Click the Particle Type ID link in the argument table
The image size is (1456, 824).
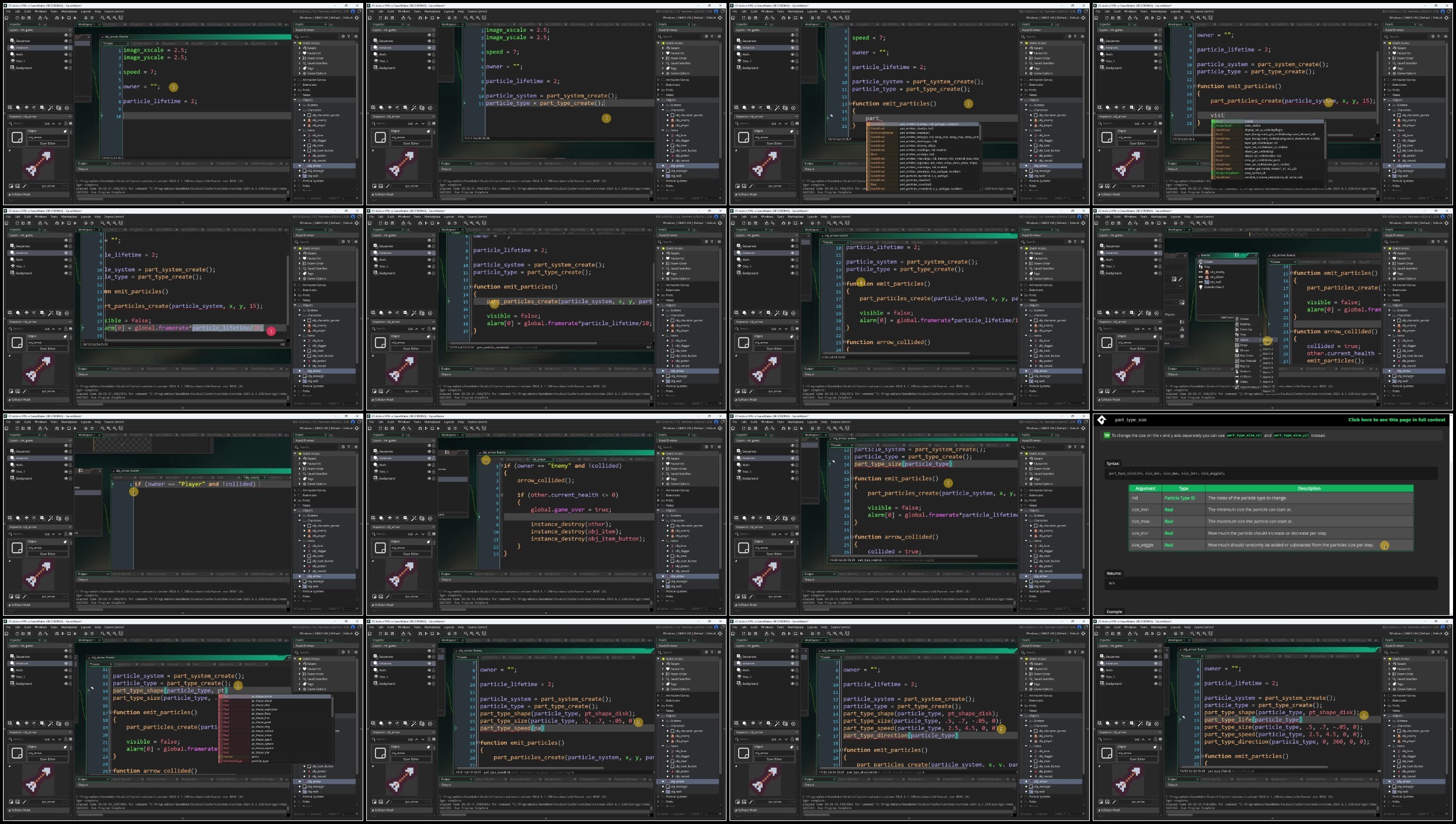coord(1179,498)
